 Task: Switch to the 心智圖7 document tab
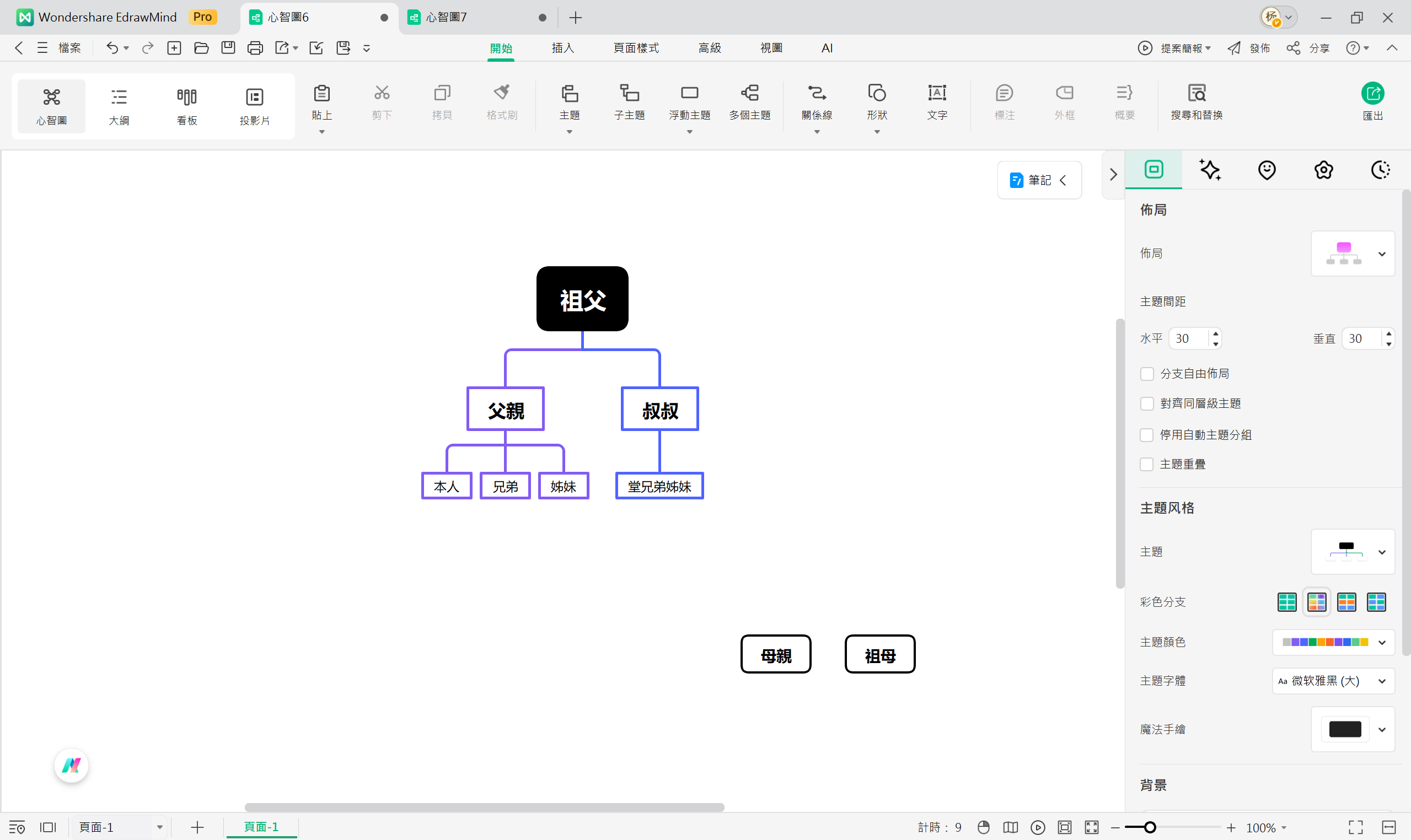click(447, 18)
